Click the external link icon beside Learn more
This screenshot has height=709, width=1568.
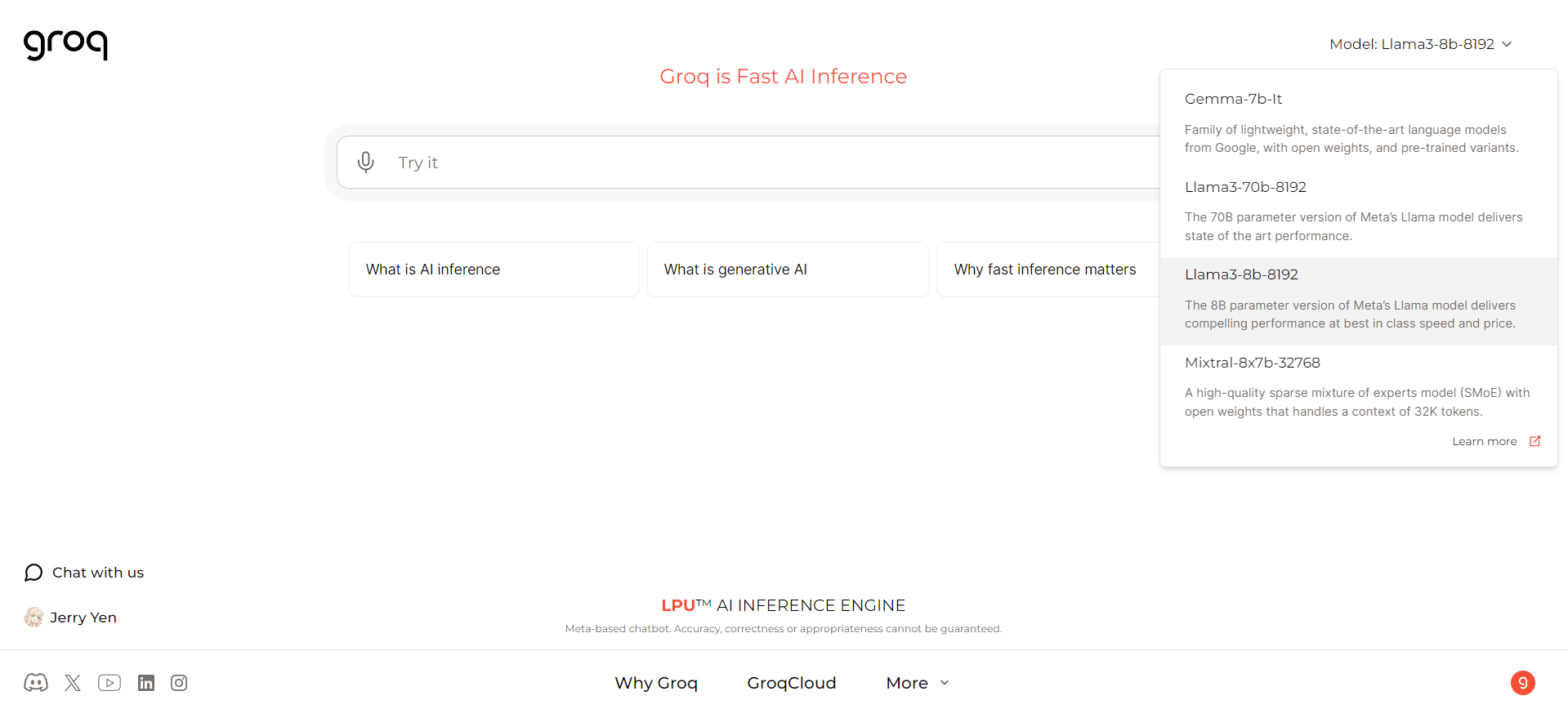(x=1535, y=441)
